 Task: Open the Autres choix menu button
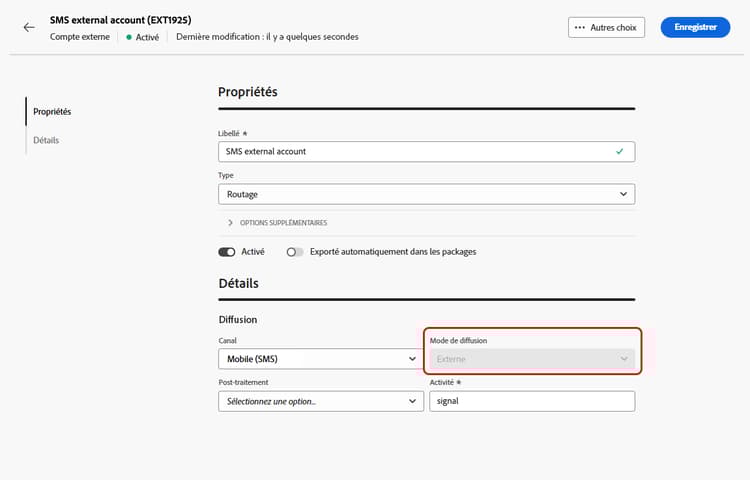pyautogui.click(x=606, y=27)
